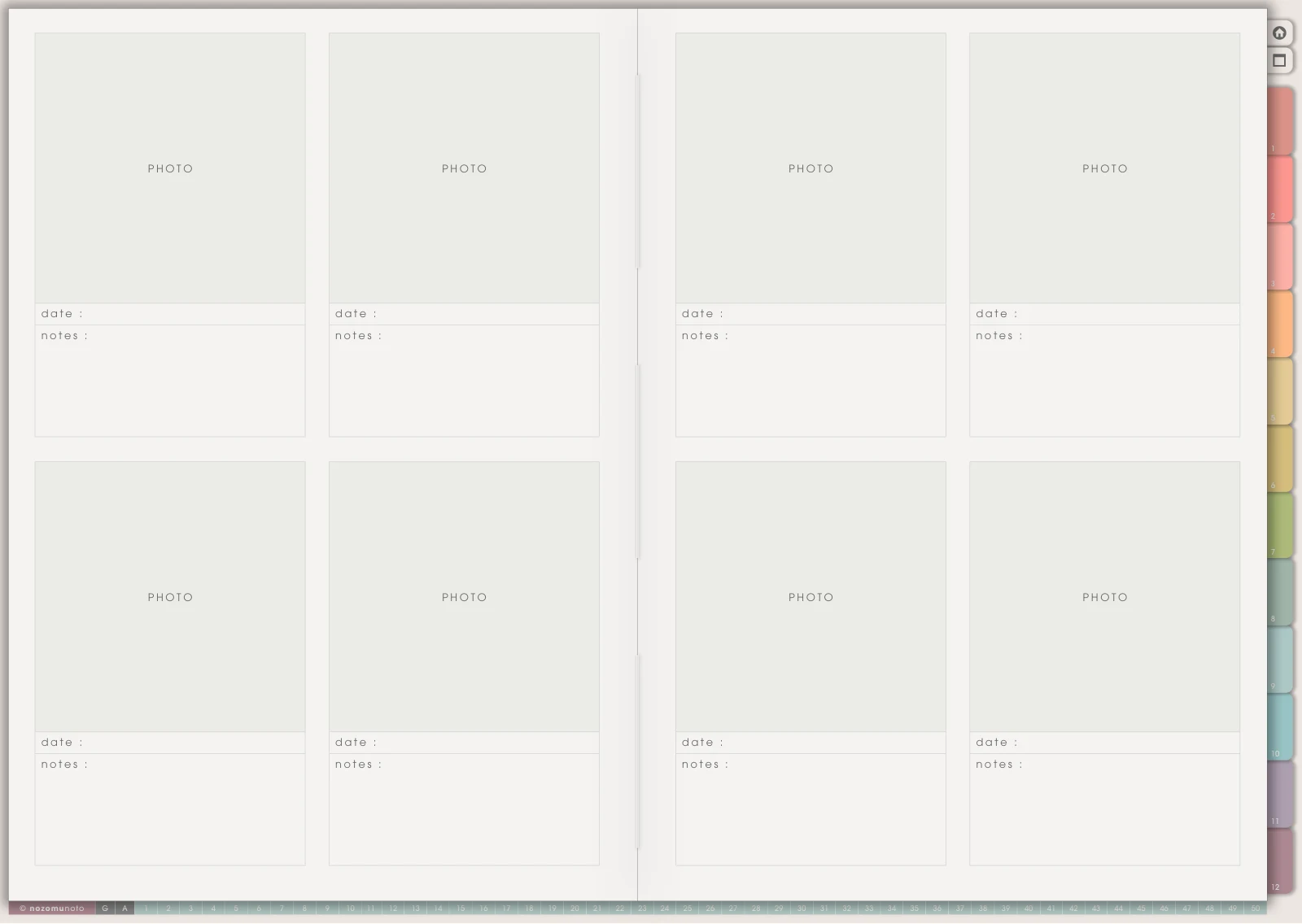The image size is (1302, 924).
Task: Jump to the yellow side tab 5
Action: (1280, 391)
